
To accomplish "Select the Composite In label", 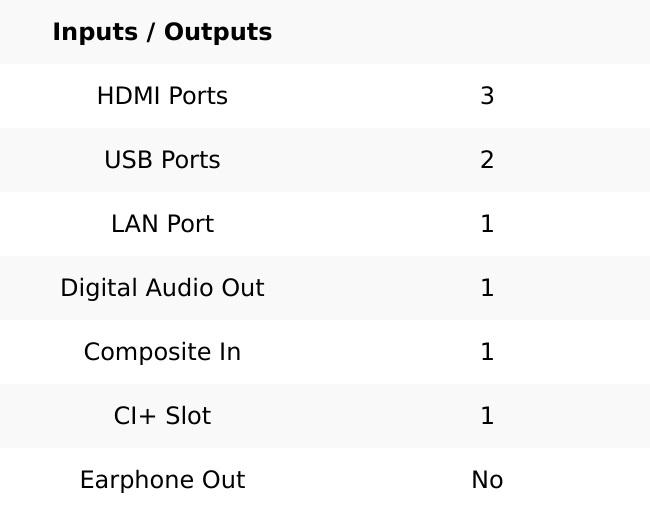I will point(162,352).
